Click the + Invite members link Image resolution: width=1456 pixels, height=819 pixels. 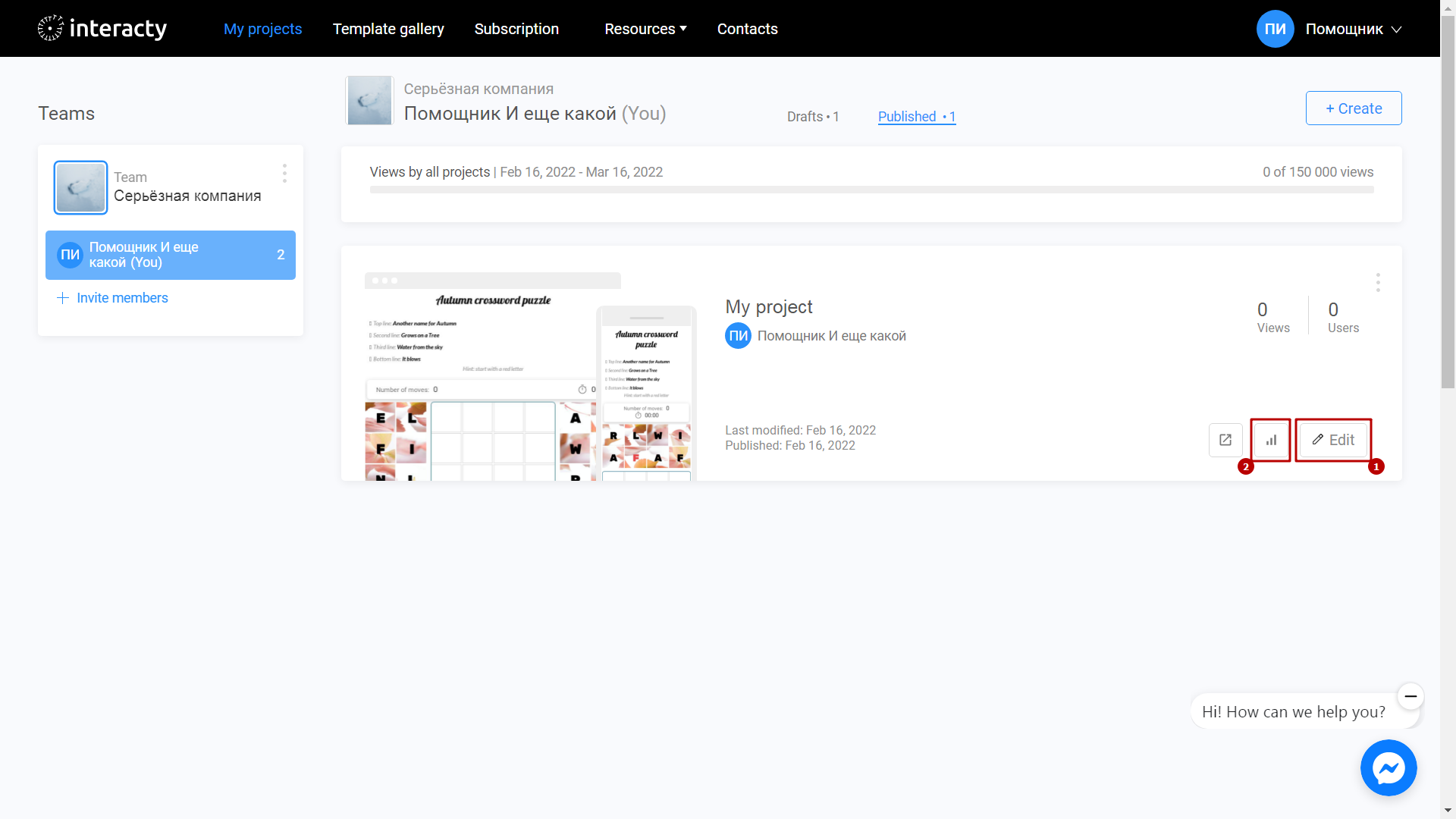113,298
